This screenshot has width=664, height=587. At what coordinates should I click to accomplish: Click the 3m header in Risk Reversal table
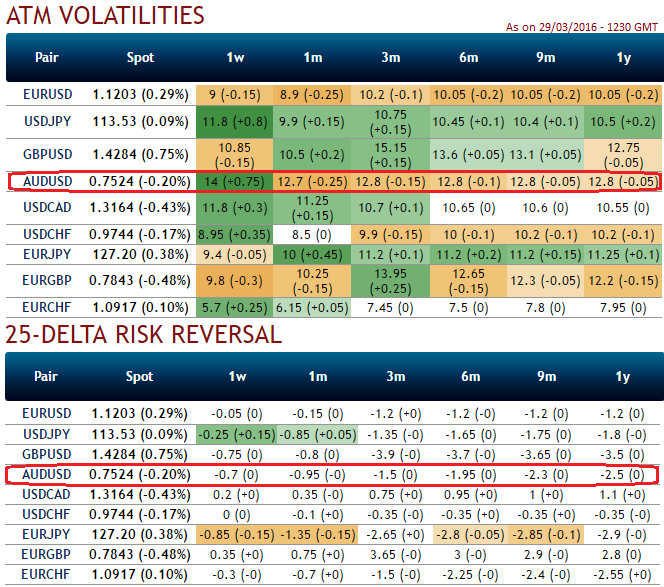pyautogui.click(x=396, y=376)
